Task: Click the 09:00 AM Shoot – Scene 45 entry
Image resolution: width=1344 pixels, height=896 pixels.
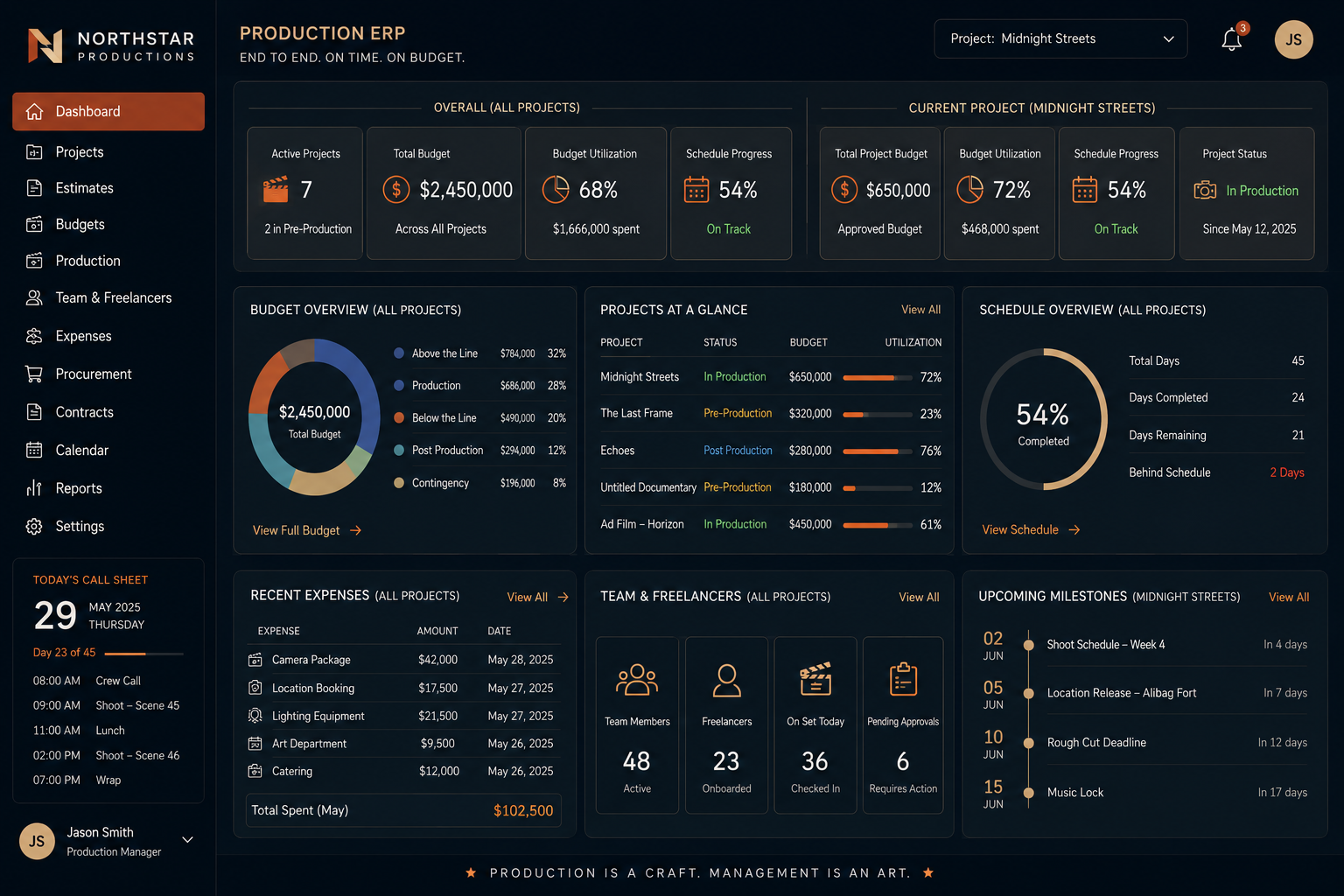Action: pyautogui.click(x=106, y=705)
